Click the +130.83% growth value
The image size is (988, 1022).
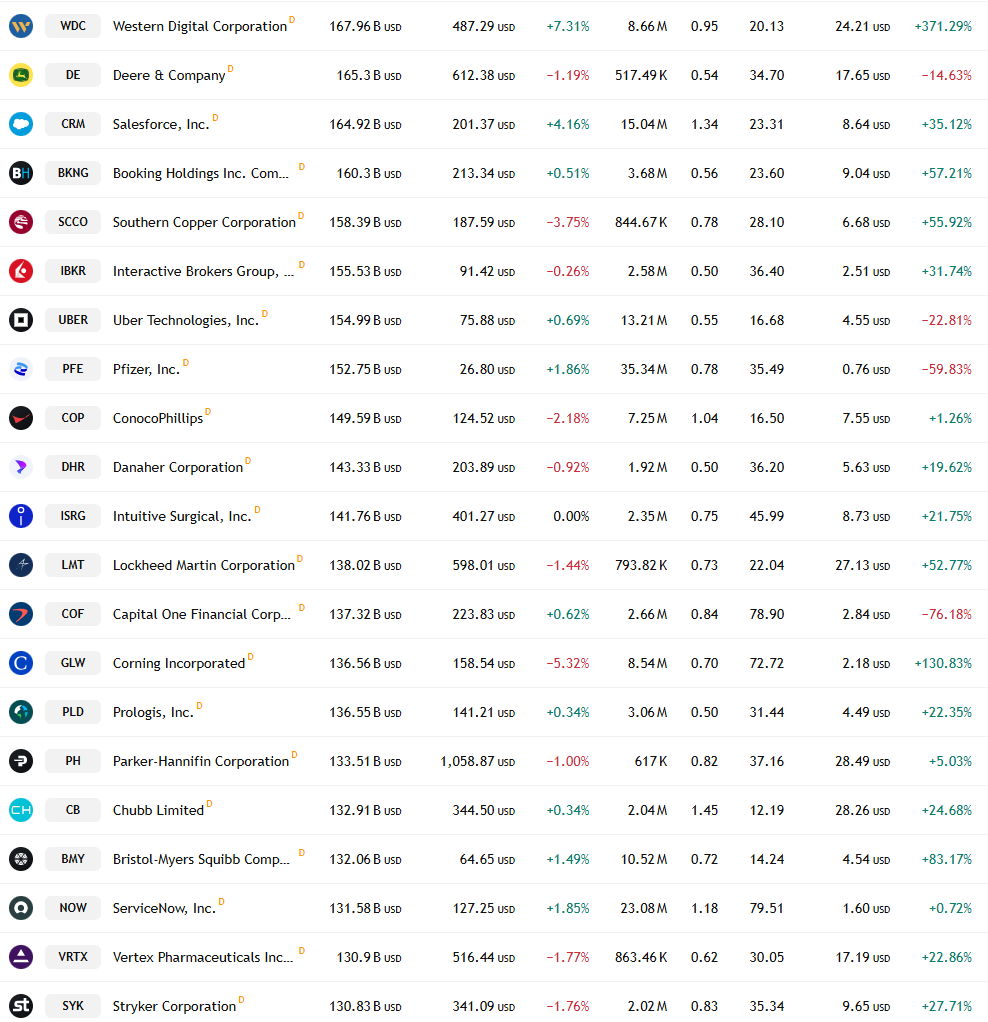pos(943,664)
